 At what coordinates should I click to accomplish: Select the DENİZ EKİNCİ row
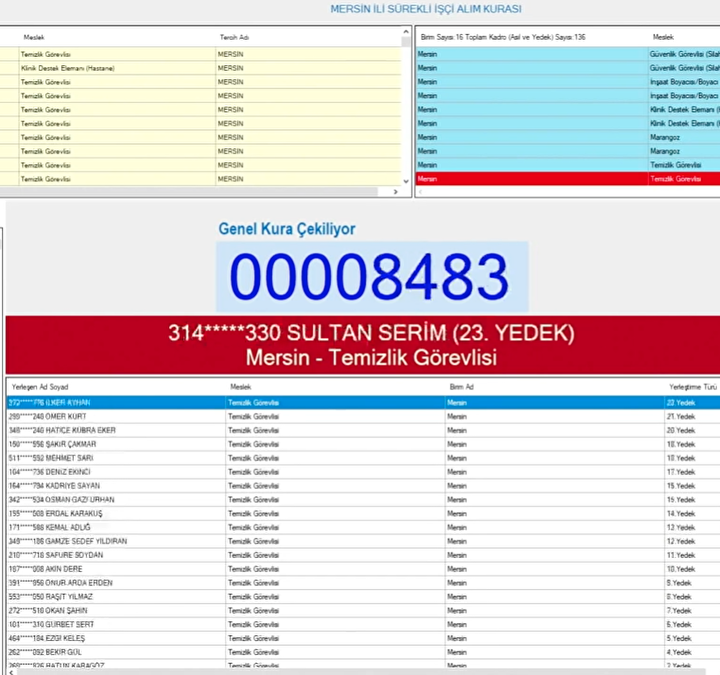(x=363, y=472)
